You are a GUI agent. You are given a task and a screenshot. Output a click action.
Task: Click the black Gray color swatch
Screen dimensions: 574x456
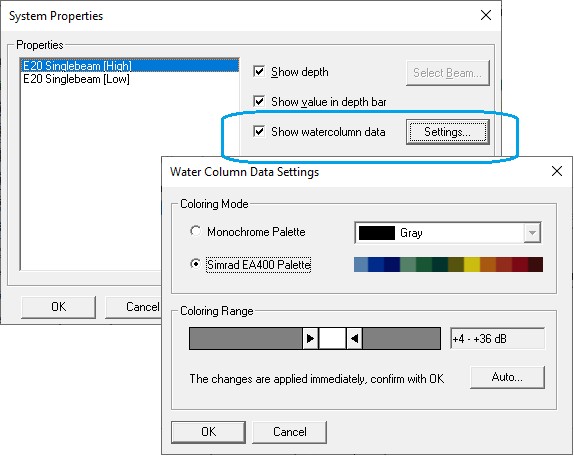tap(377, 233)
